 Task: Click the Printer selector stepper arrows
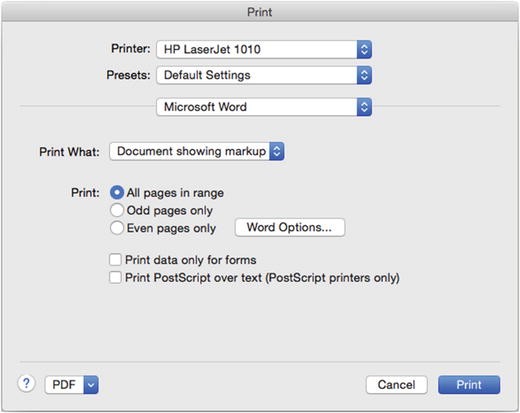click(x=364, y=49)
